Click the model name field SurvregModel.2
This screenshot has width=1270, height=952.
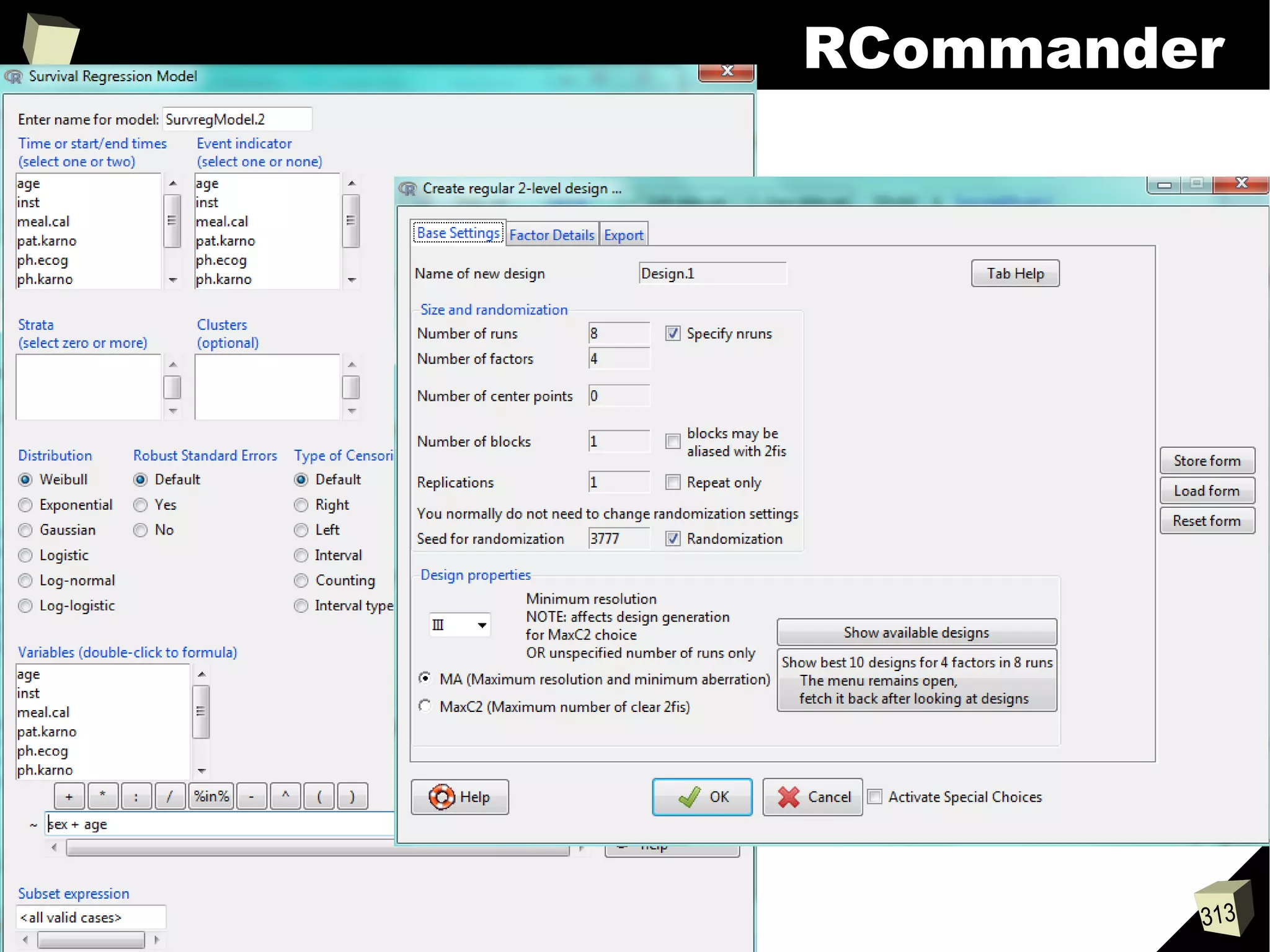(237, 119)
